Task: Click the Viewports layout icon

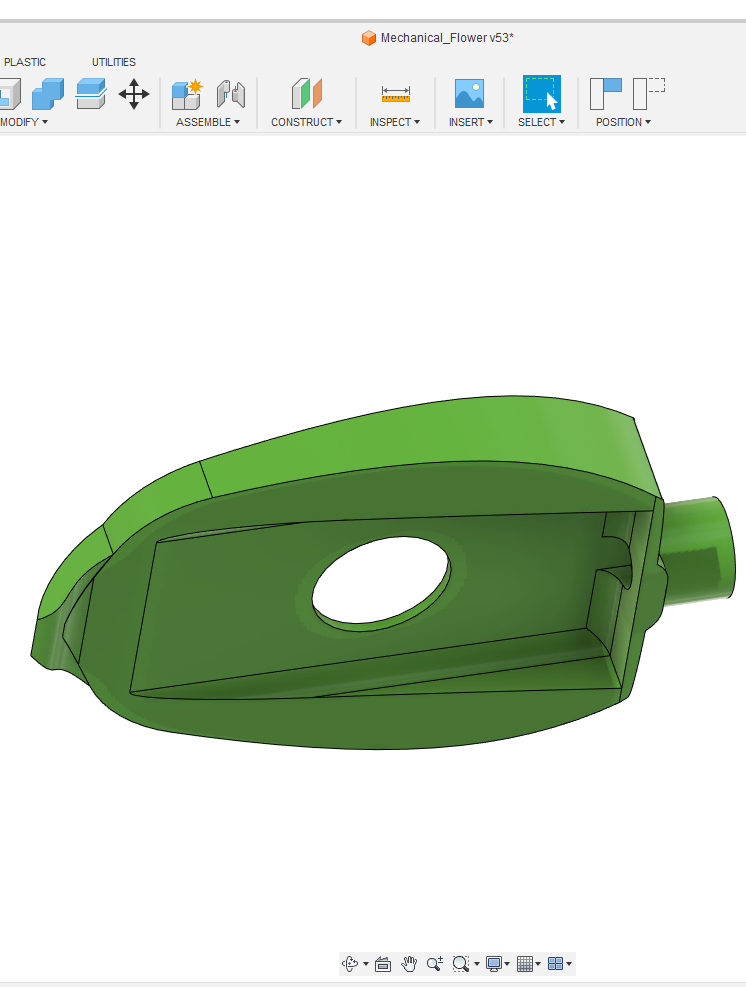Action: tap(555, 964)
